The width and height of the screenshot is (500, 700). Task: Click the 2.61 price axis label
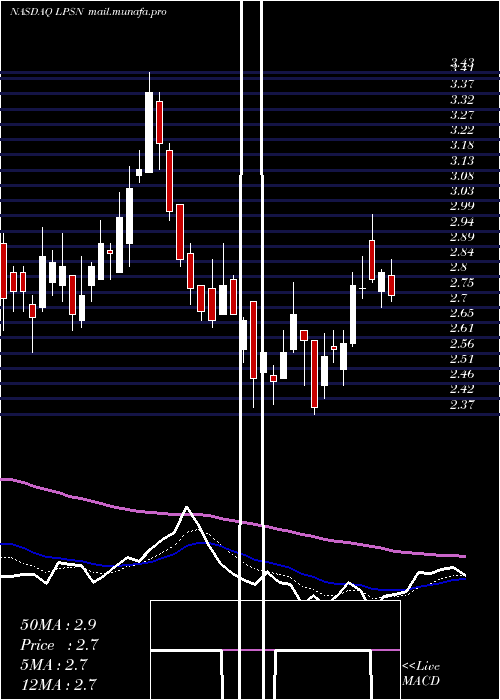[462, 328]
